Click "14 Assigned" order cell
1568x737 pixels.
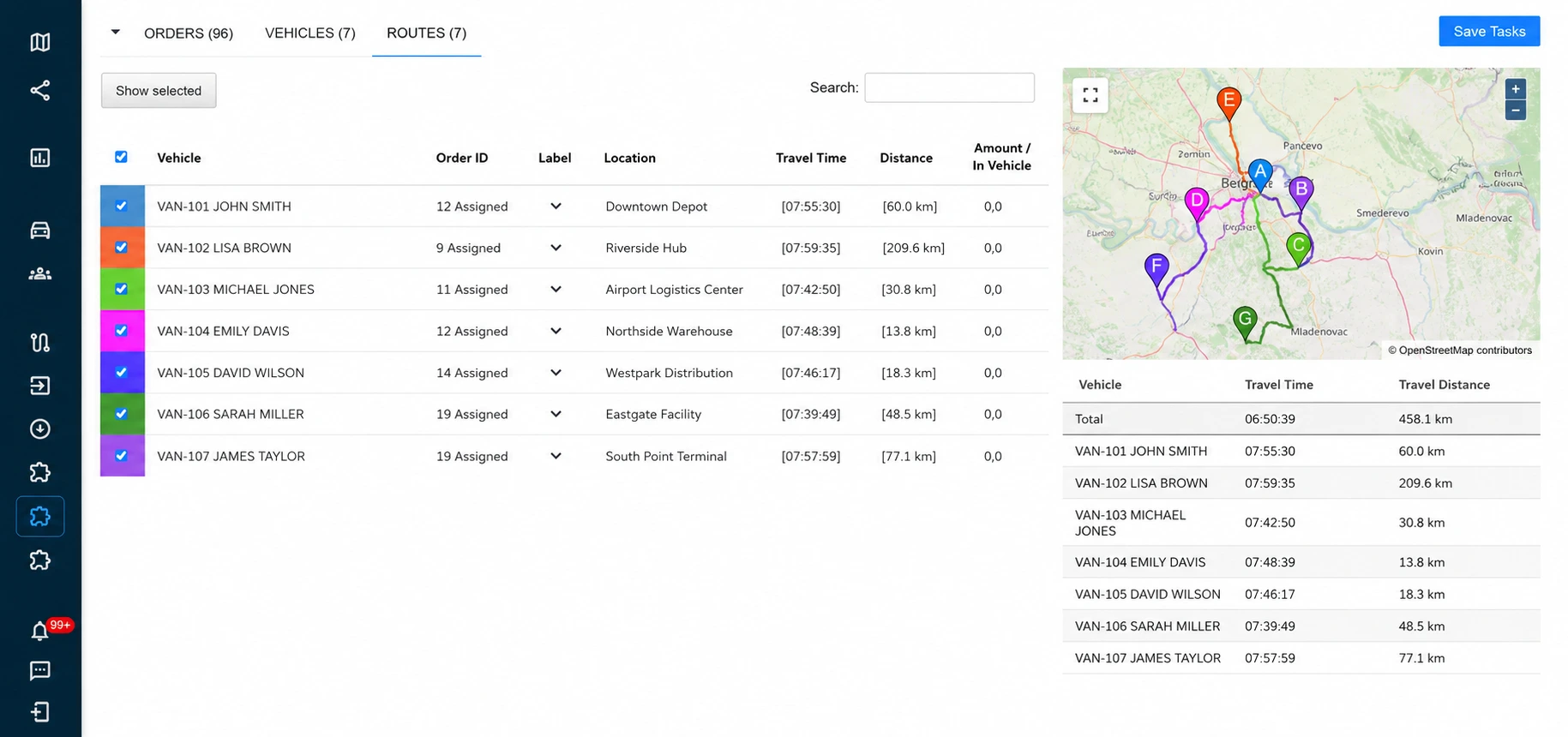coord(472,373)
